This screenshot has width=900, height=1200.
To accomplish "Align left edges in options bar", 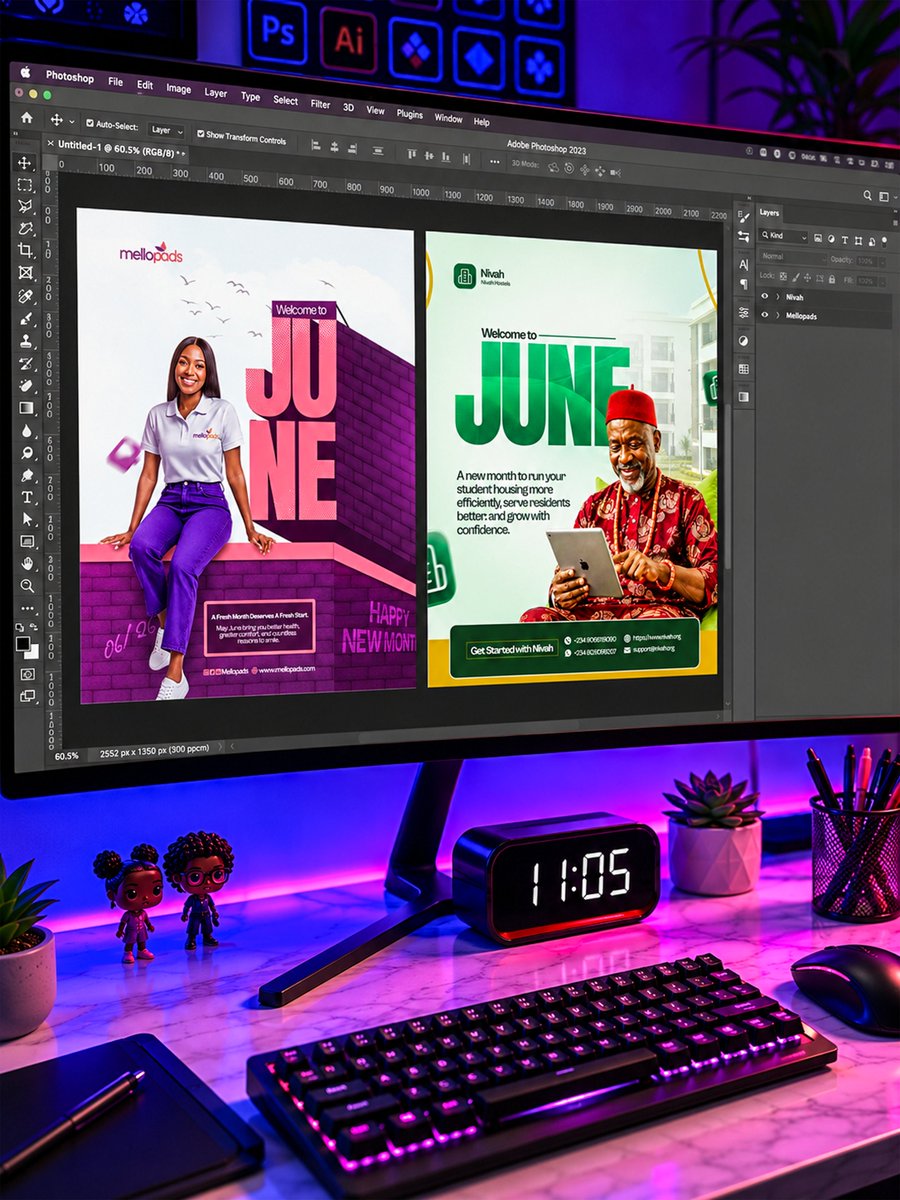I will [x=318, y=144].
